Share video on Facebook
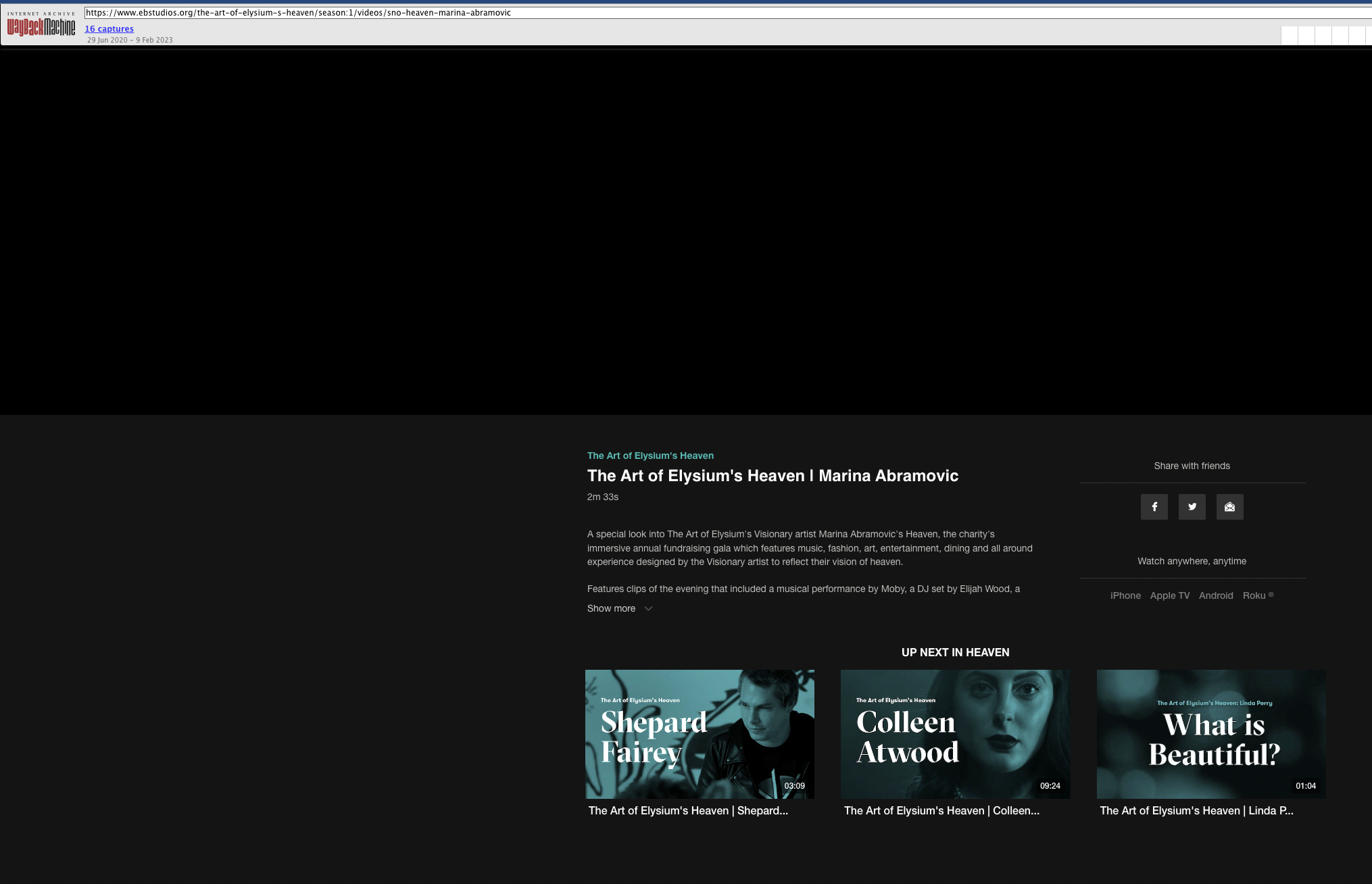The image size is (1372, 884). 1154,507
